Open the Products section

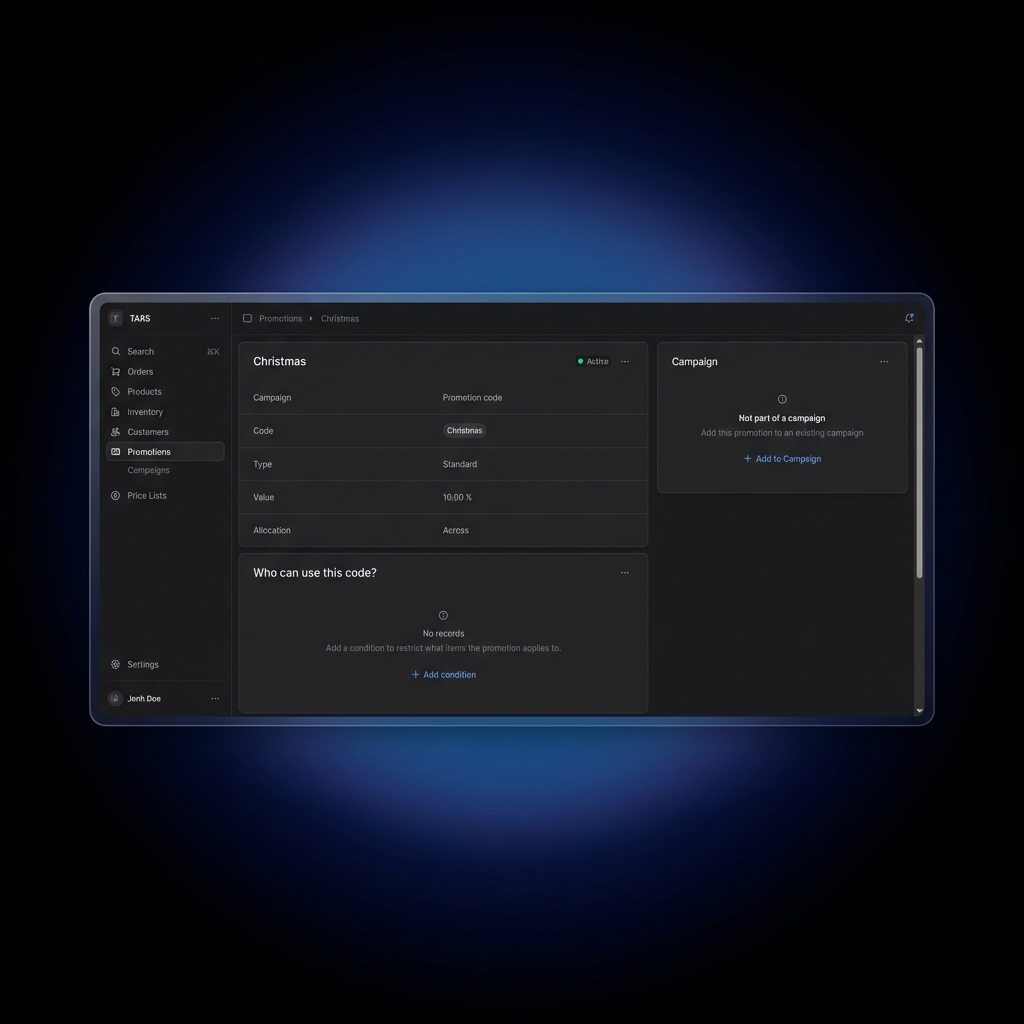pos(116,391)
